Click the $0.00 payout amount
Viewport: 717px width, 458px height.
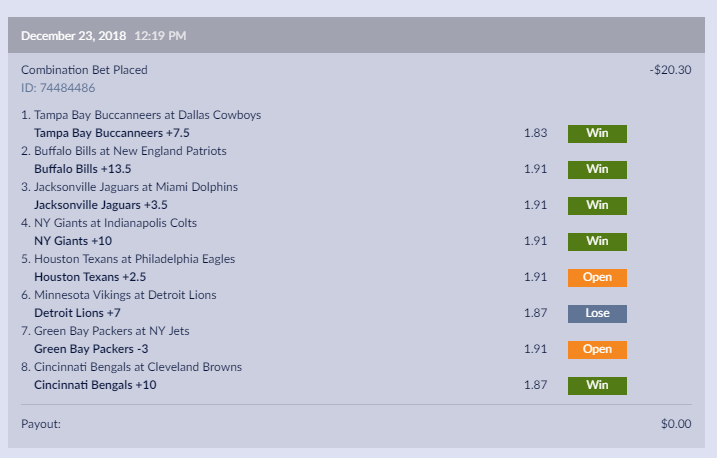click(x=676, y=424)
